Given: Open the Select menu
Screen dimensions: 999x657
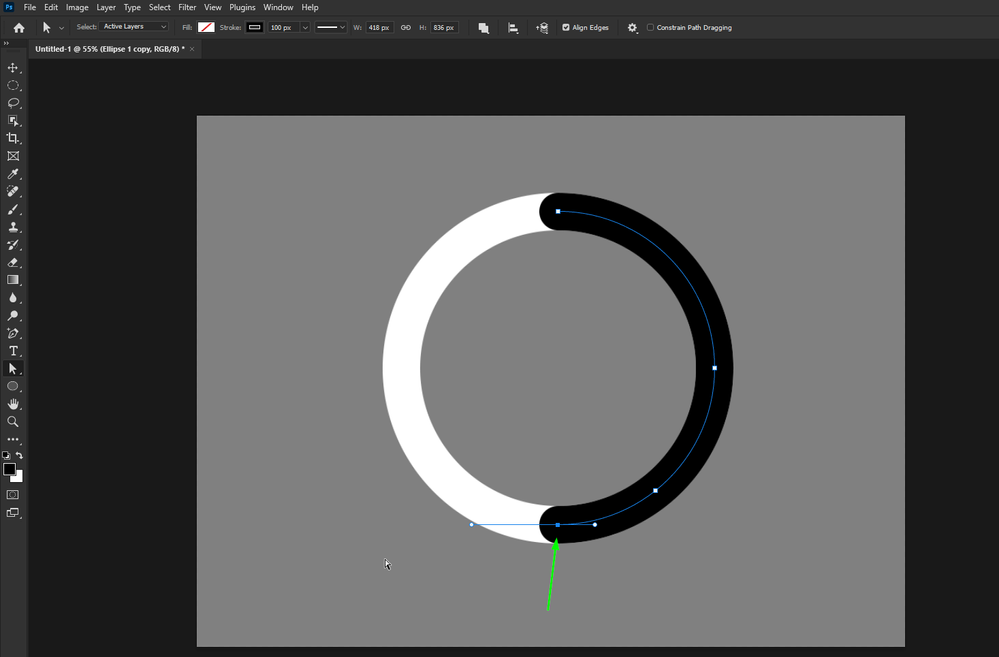Looking at the screenshot, I should coord(159,8).
